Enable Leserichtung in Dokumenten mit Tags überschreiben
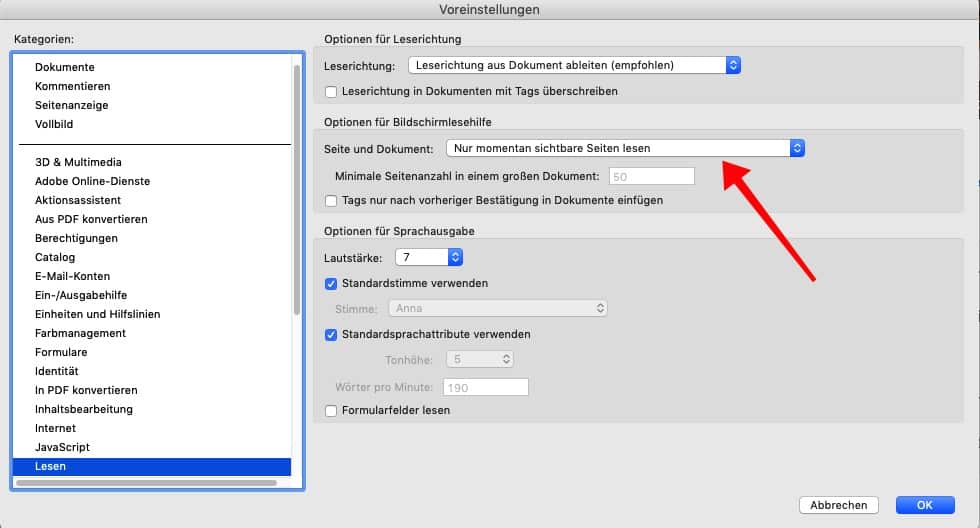Viewport: 980px width, 528px height. pyautogui.click(x=332, y=92)
